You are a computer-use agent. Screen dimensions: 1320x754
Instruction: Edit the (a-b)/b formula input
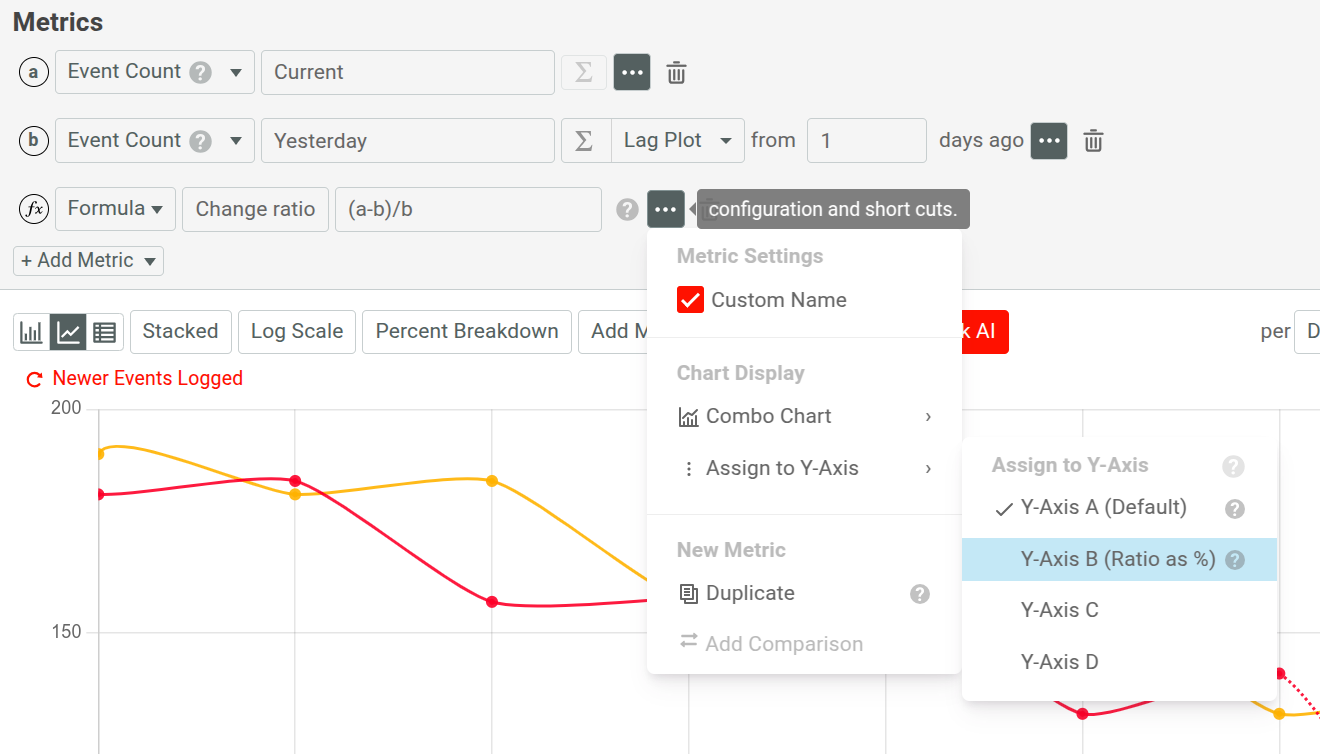(x=468, y=209)
